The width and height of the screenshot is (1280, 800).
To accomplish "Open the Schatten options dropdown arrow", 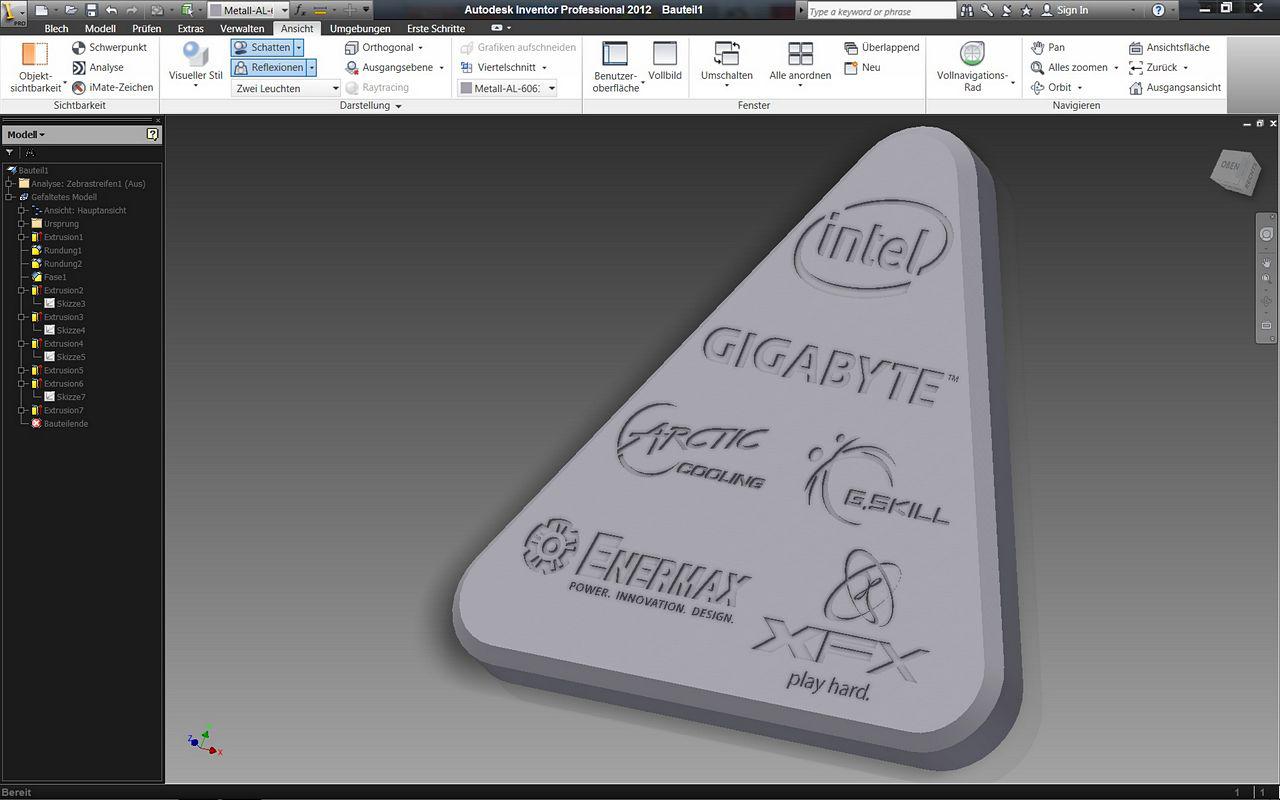I will [298, 48].
